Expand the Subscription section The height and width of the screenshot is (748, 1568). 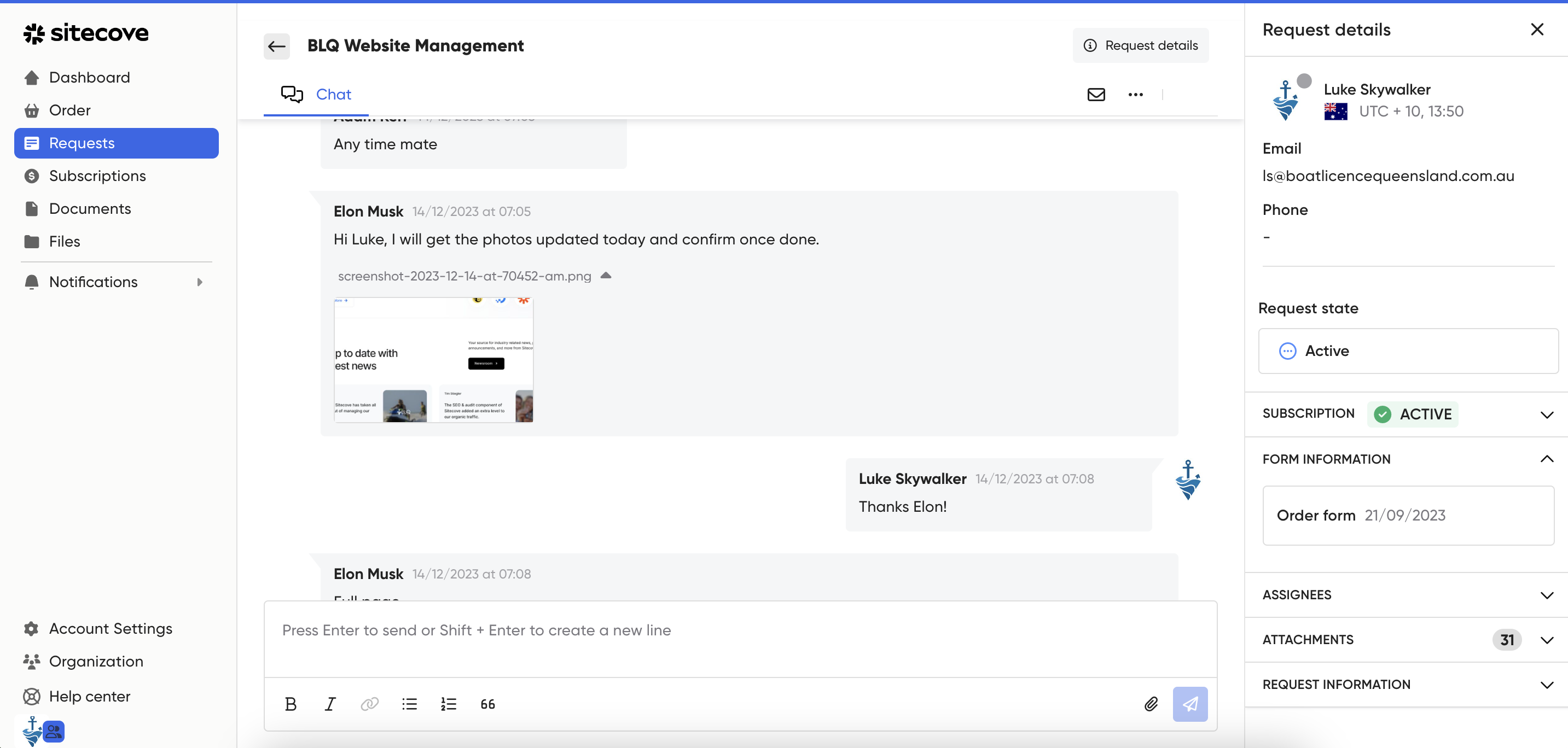pyautogui.click(x=1547, y=415)
